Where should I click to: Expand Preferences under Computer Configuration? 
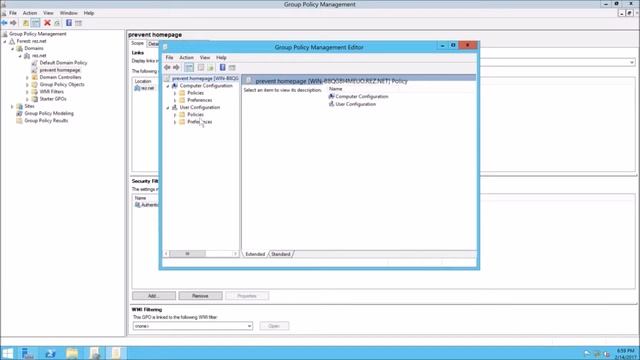175,100
